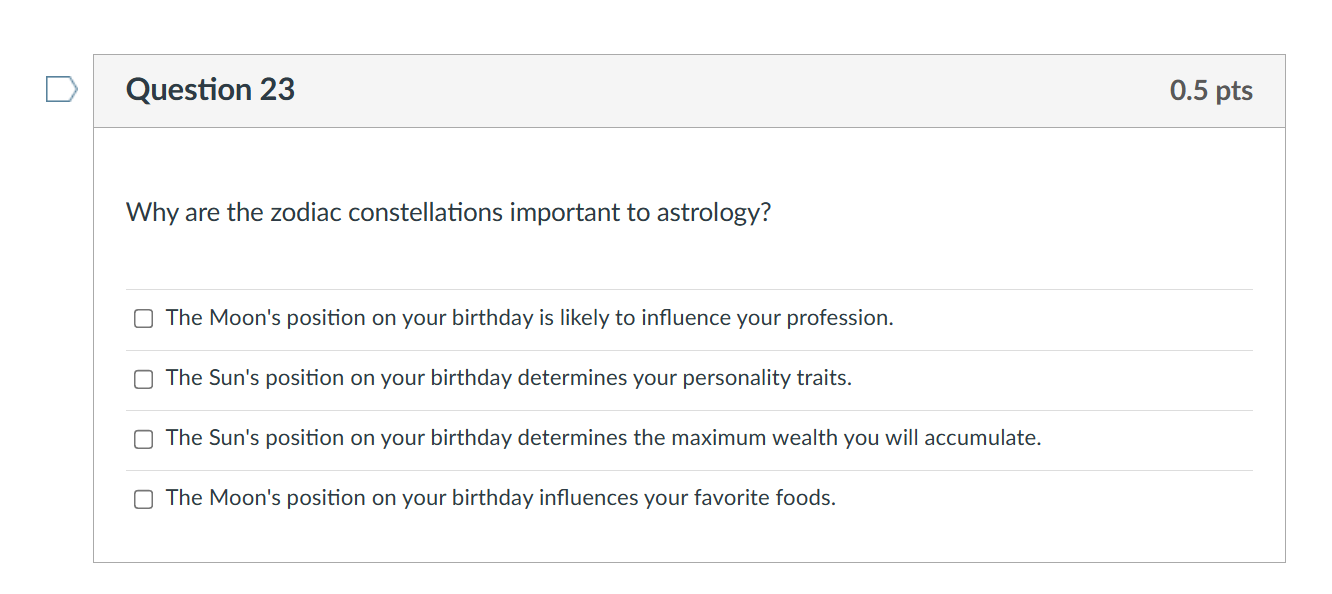This screenshot has height=594, width=1332.
Task: Mark the Moon influences favorite foods checkbox
Action: tap(144, 499)
